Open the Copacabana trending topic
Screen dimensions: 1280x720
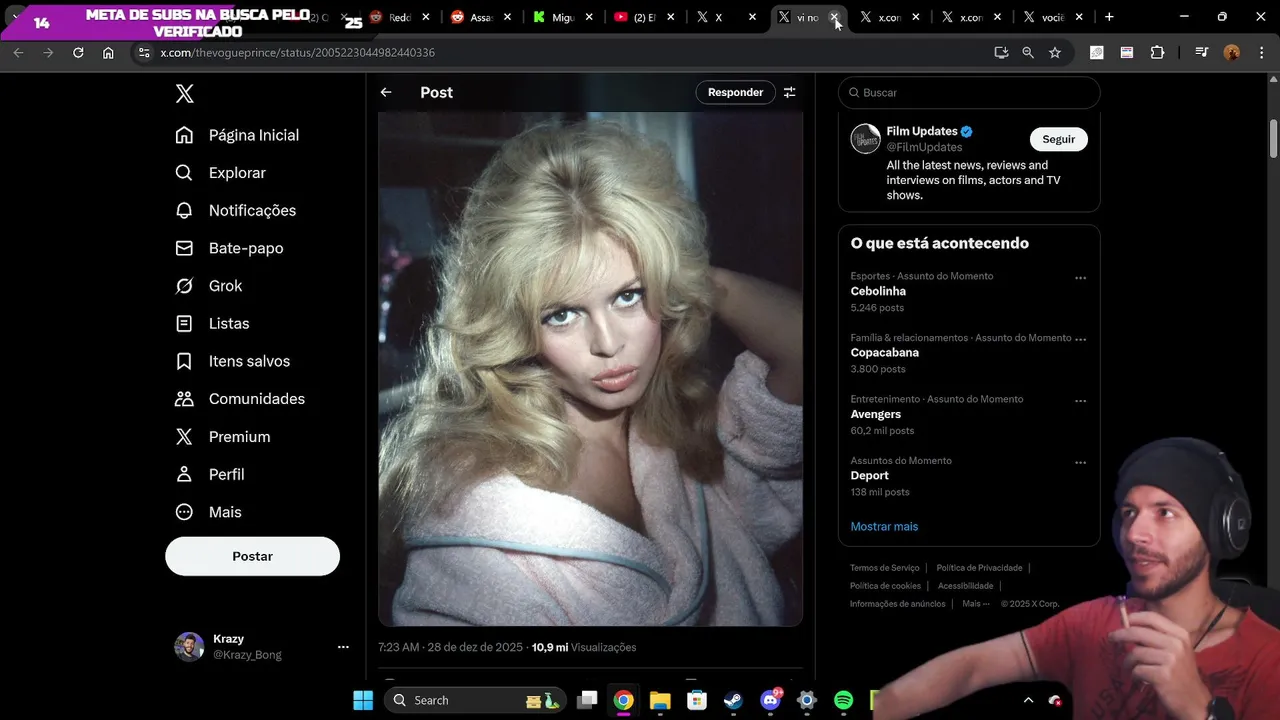coord(884,352)
